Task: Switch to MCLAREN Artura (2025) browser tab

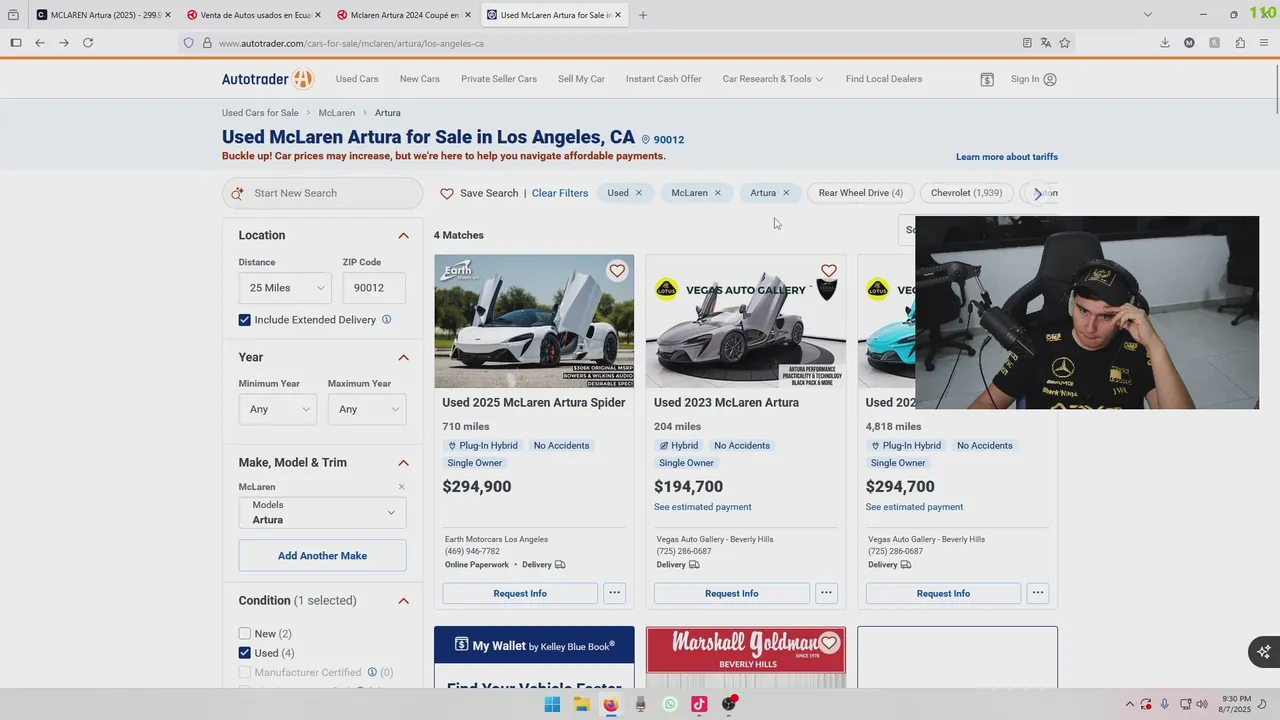Action: point(103,15)
